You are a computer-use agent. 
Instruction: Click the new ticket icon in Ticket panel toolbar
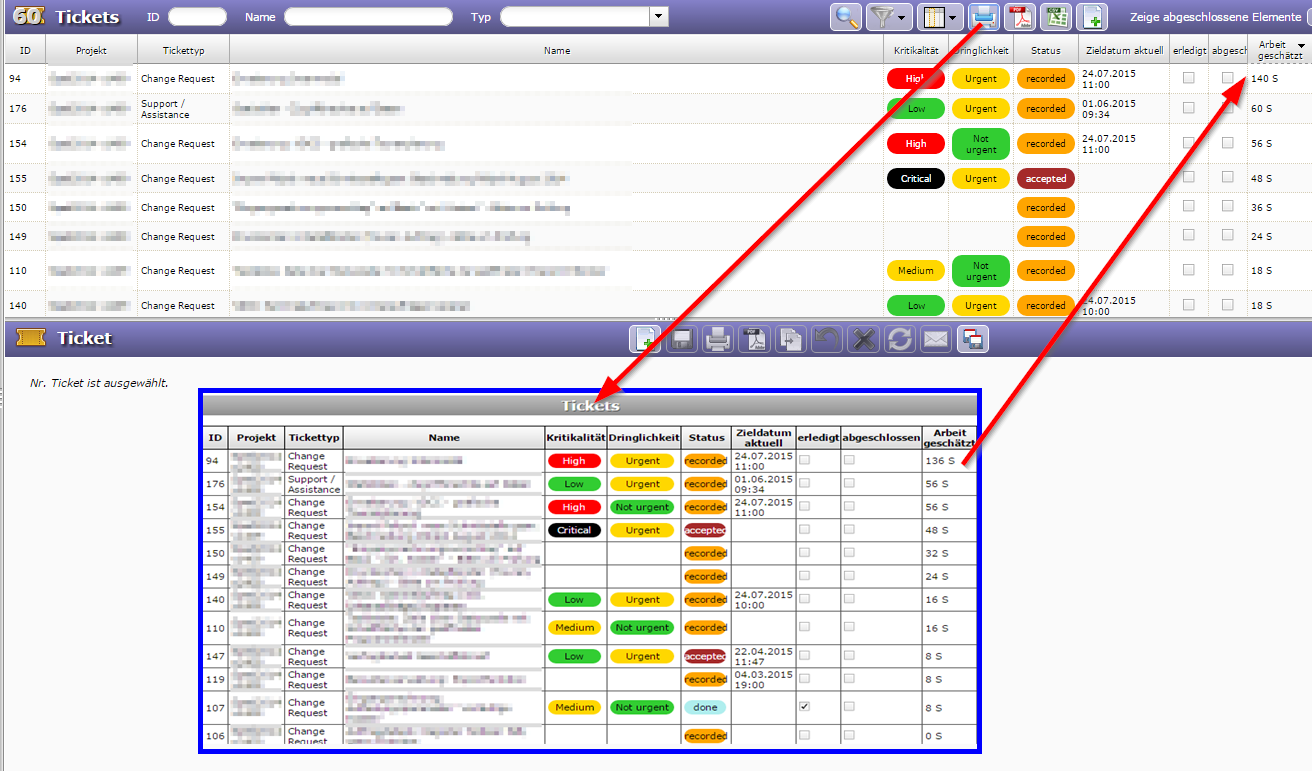click(644, 339)
